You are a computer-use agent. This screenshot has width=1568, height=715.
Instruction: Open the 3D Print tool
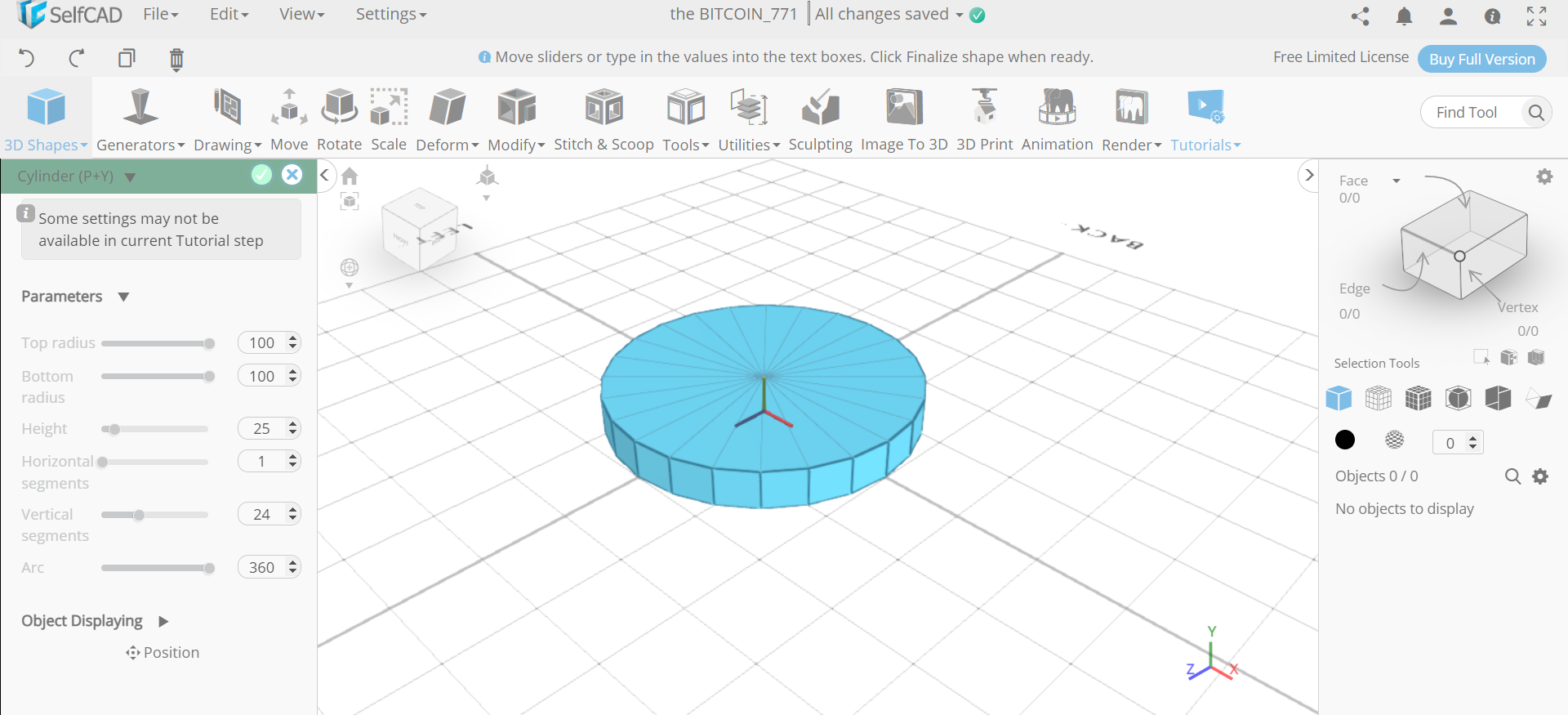984,120
